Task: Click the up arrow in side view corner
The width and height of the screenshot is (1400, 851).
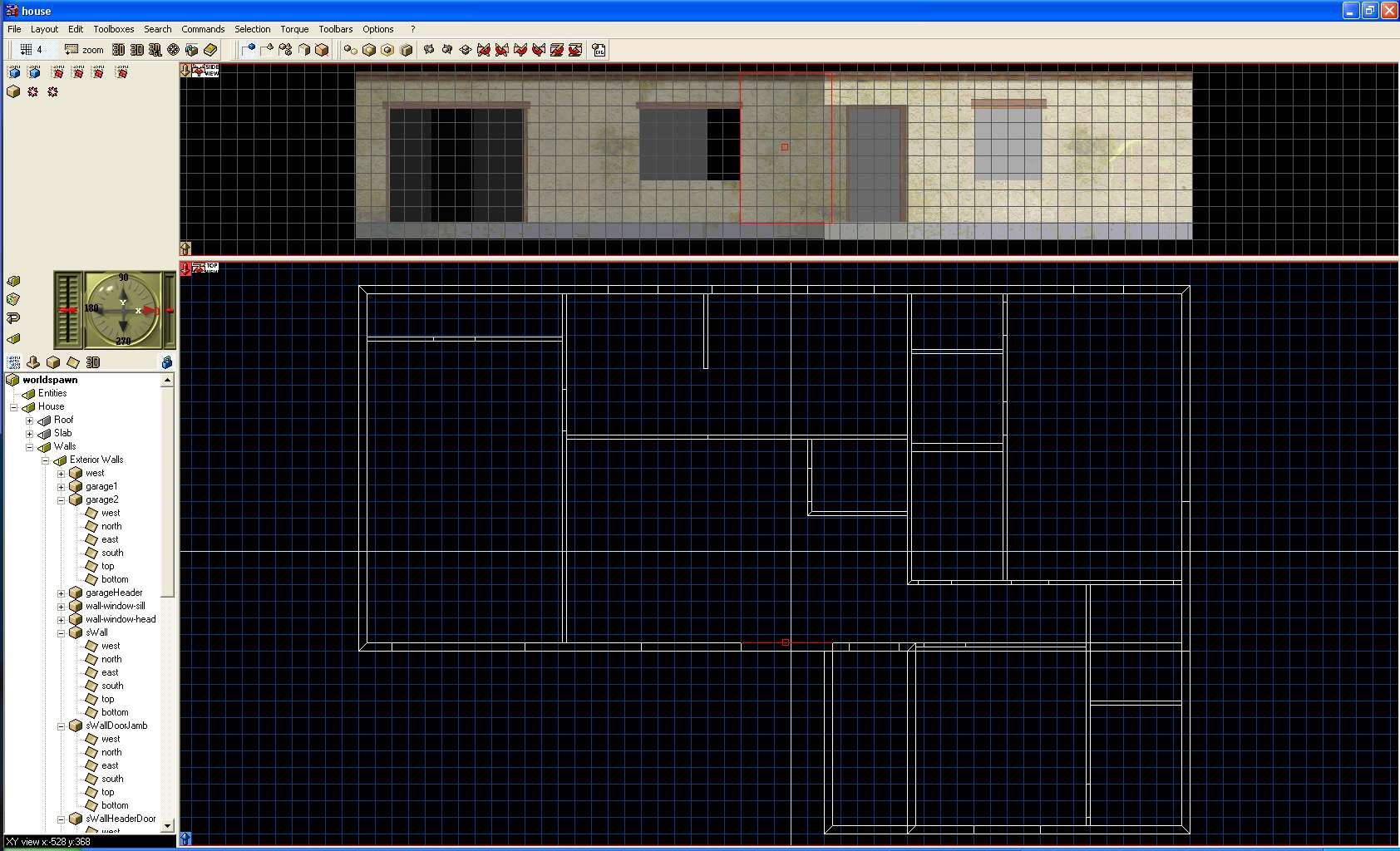Action: click(185, 248)
